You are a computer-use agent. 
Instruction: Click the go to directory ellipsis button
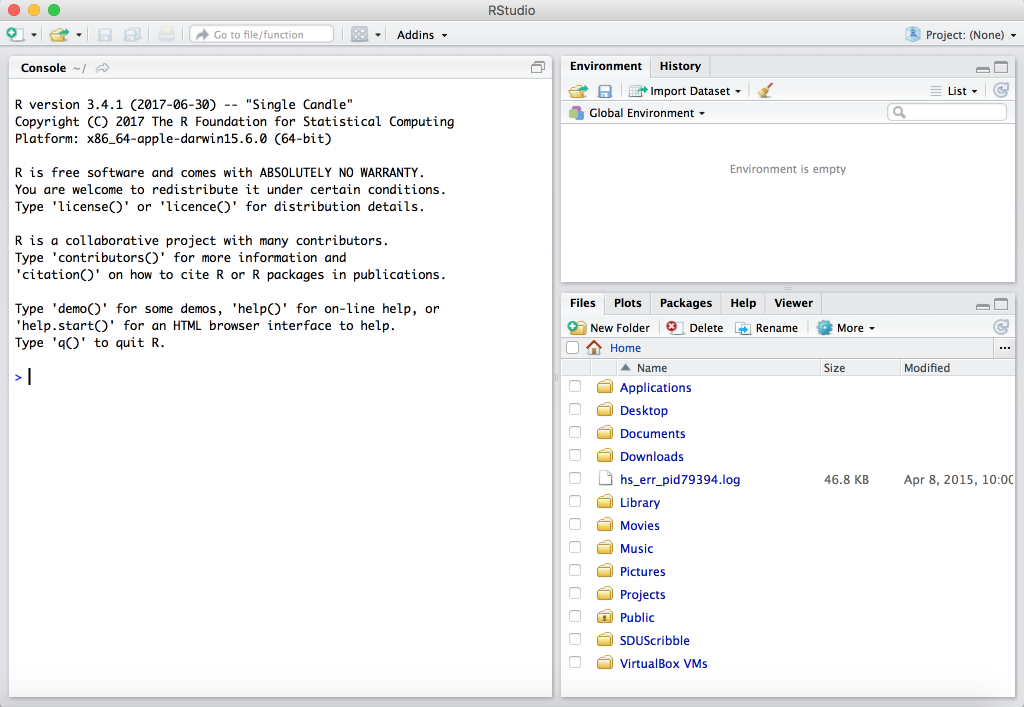[x=1004, y=348]
